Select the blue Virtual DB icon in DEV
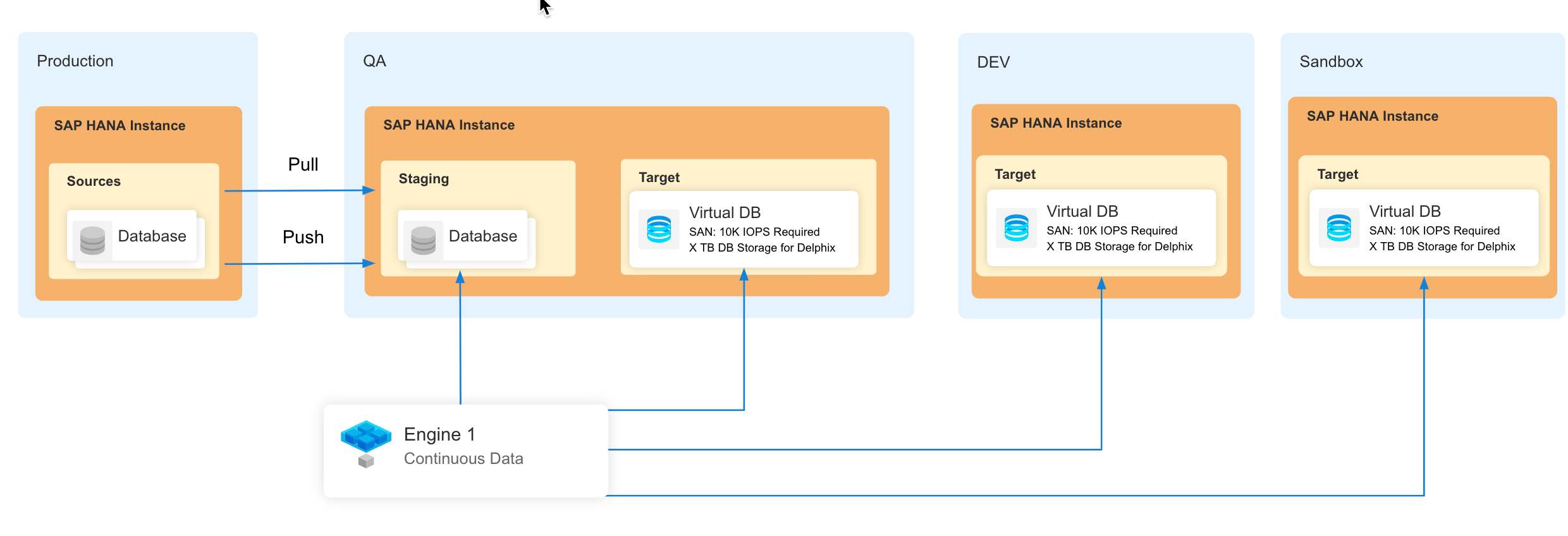Screen dimensions: 1568x536 point(1016,228)
